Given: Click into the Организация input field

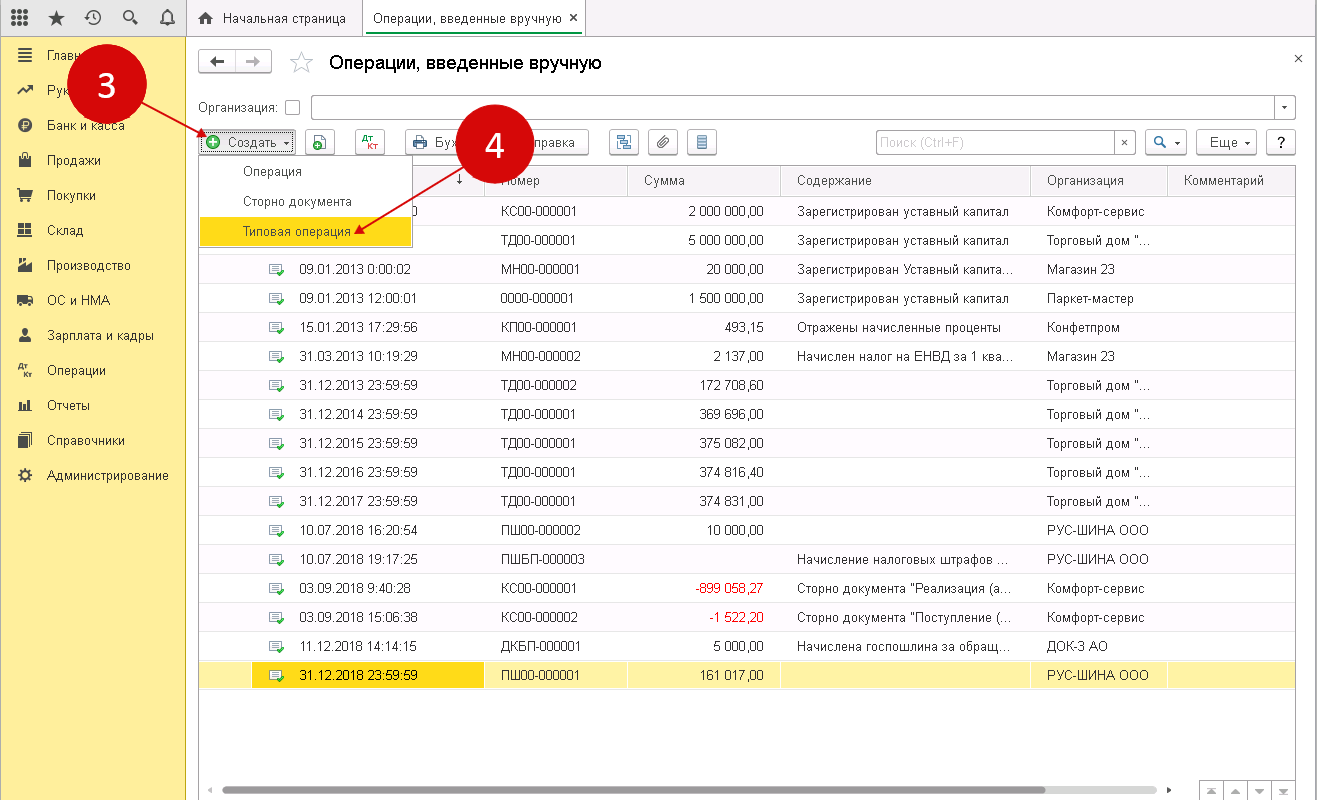Looking at the screenshot, I should 792,108.
